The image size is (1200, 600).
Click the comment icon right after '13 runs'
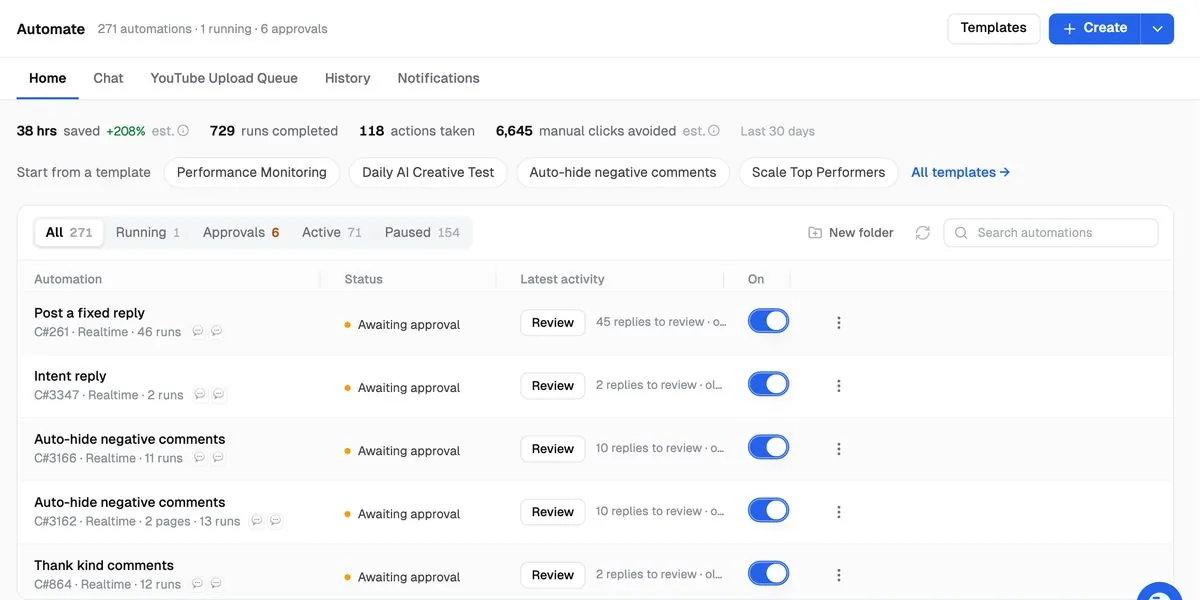256,521
